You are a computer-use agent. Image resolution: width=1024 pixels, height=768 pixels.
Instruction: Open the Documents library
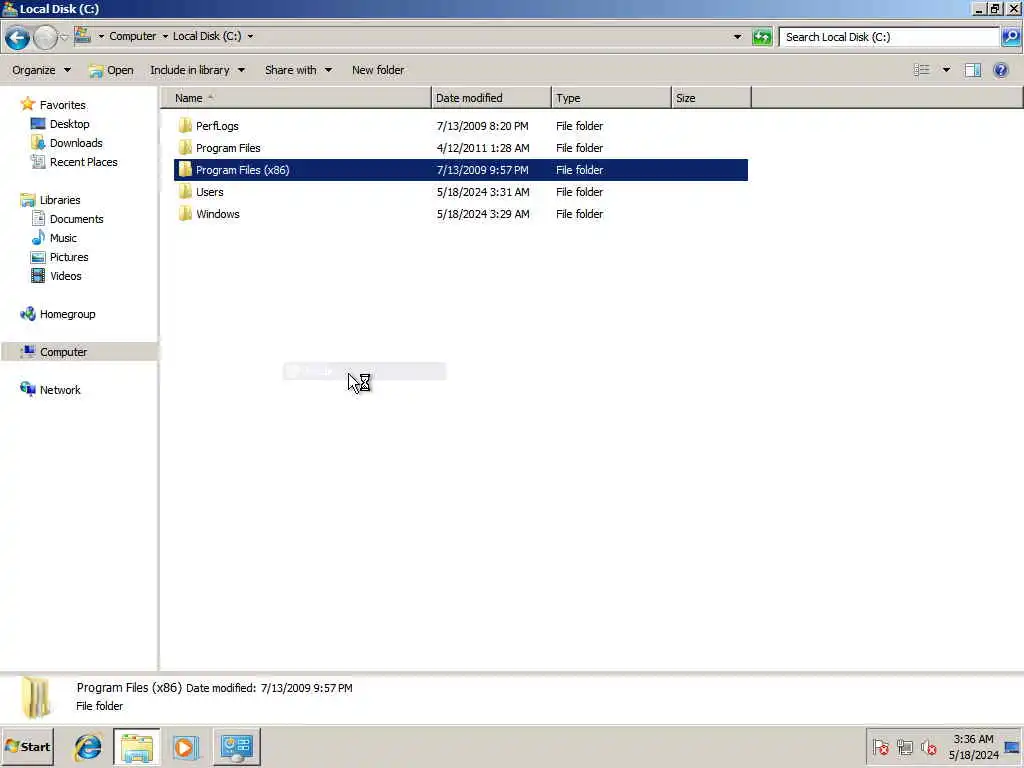click(x=76, y=219)
